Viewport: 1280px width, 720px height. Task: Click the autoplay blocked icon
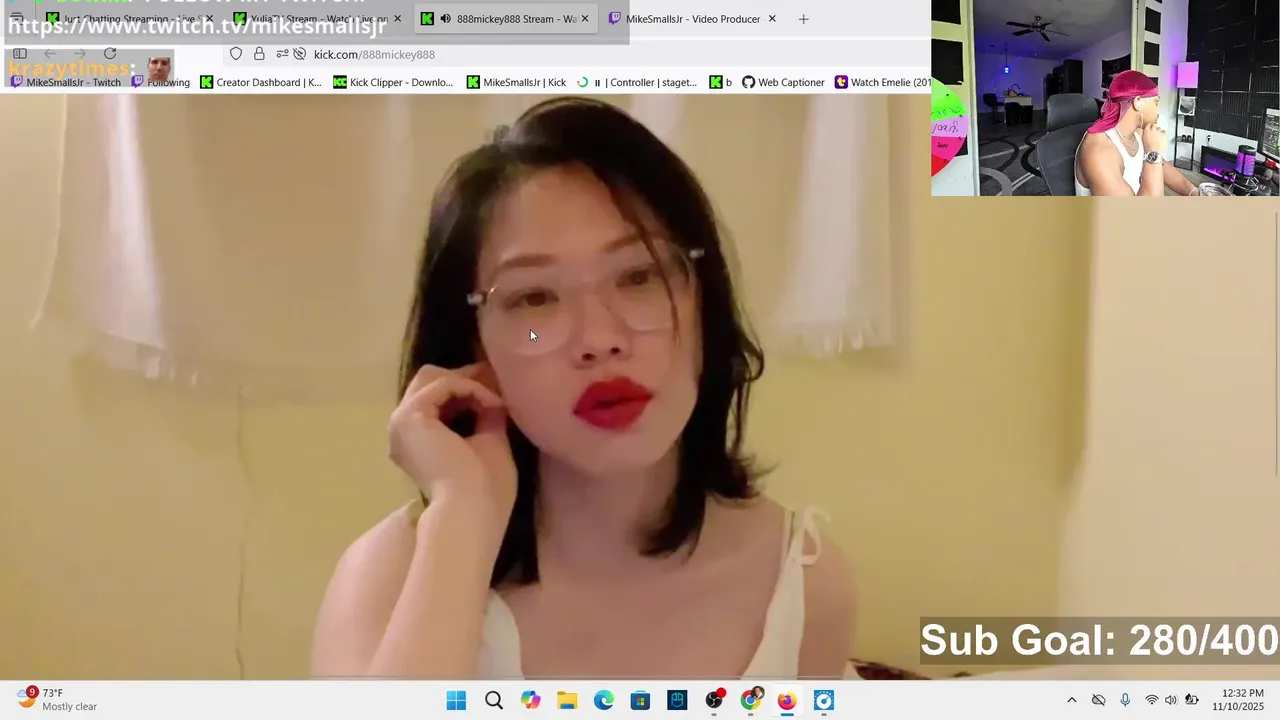[x=299, y=54]
